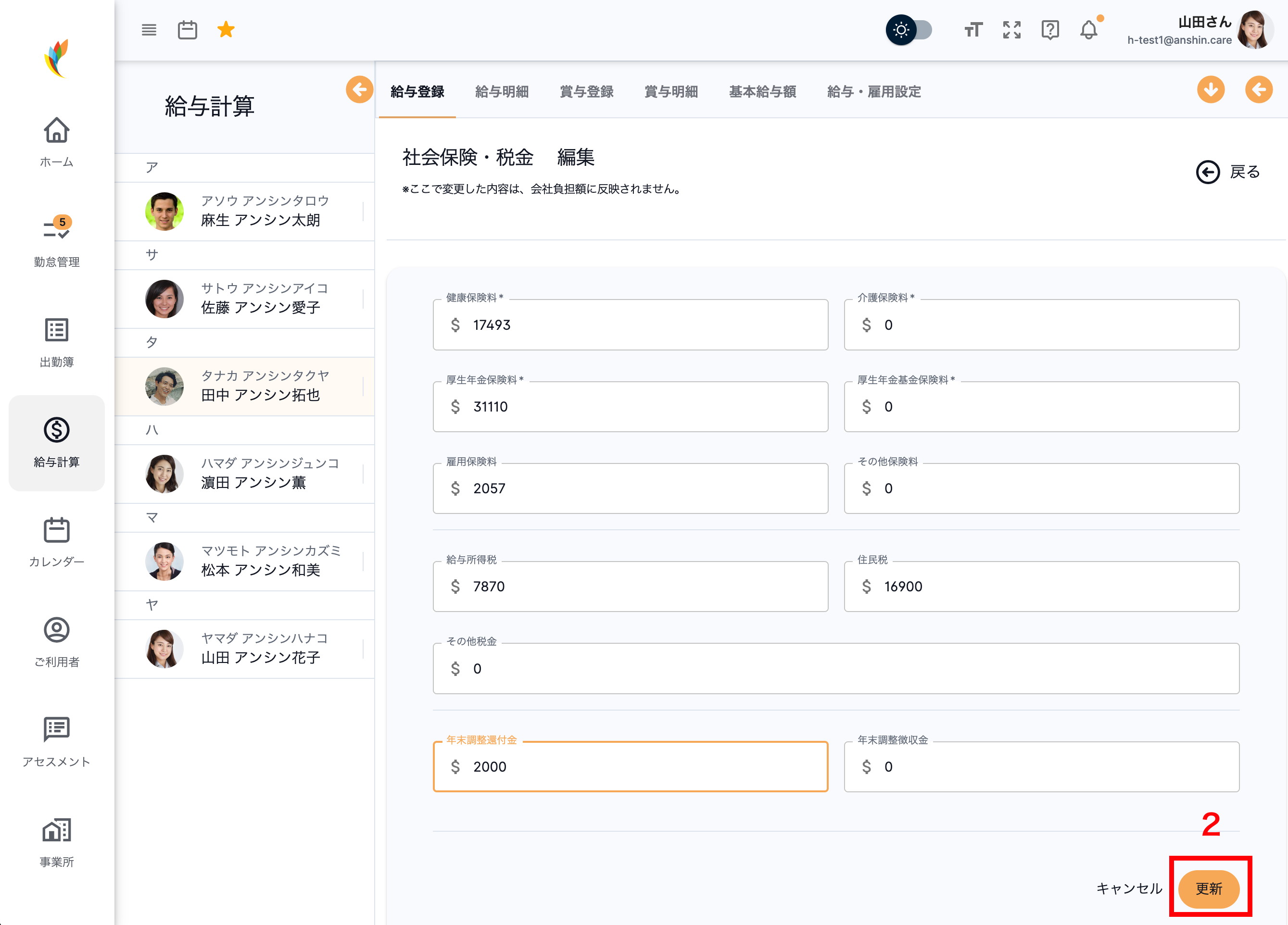Image resolution: width=1288 pixels, height=925 pixels.
Task: Open notifications bell icon
Action: click(x=1088, y=30)
